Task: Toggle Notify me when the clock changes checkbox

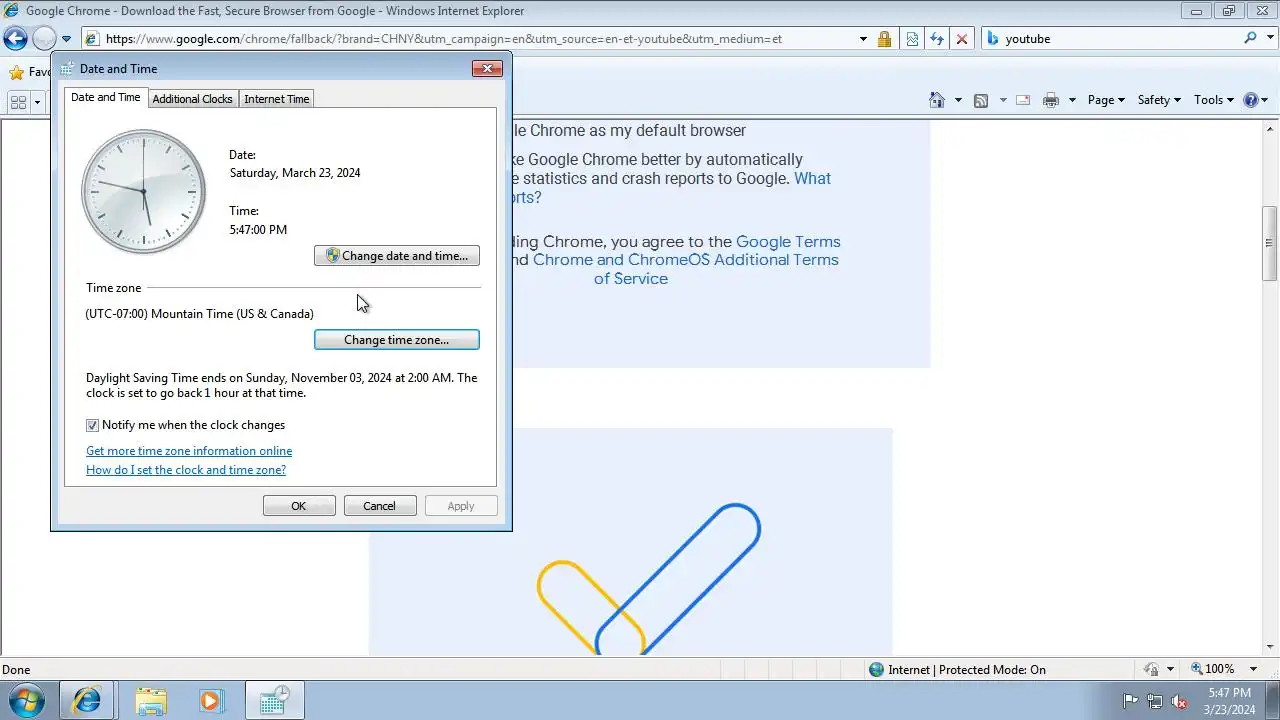Action: (92, 425)
